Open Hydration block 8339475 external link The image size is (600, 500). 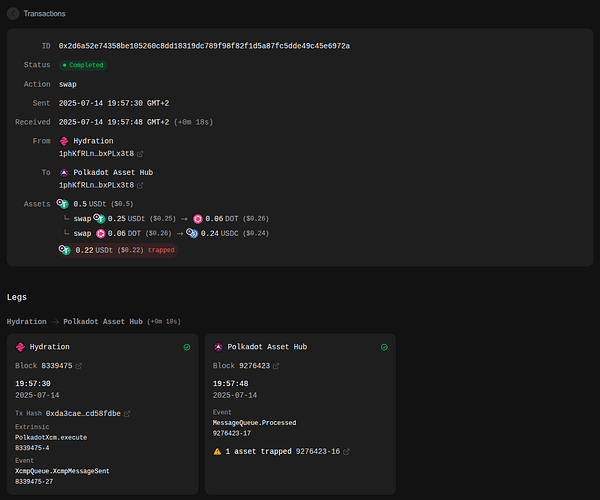(x=79, y=366)
